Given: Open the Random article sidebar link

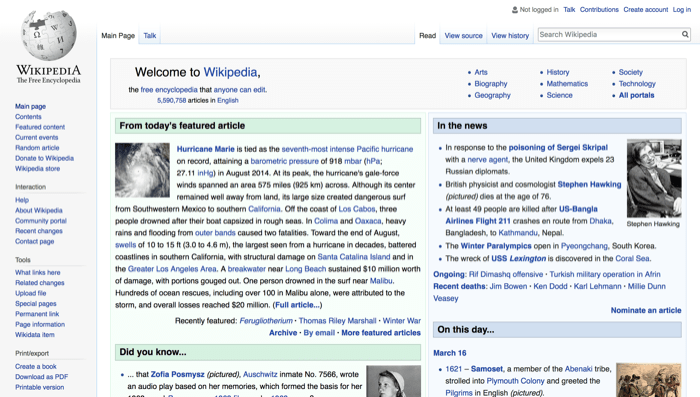Looking at the screenshot, I should pyautogui.click(x=37, y=148).
